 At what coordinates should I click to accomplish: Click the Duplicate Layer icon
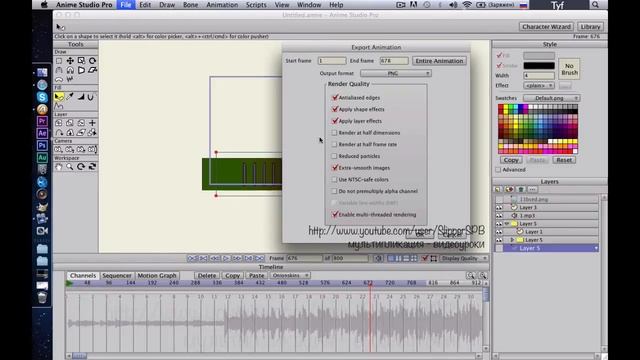pos(509,189)
